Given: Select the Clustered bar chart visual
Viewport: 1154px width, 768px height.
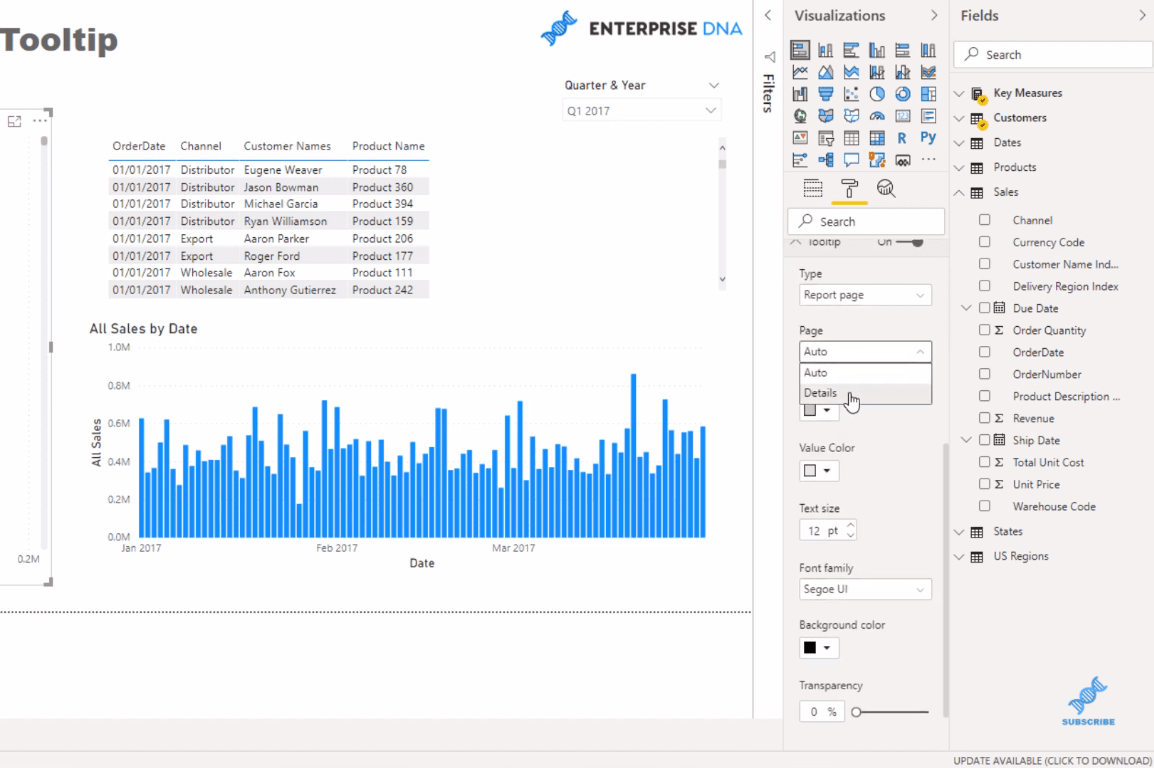Looking at the screenshot, I should [852, 50].
